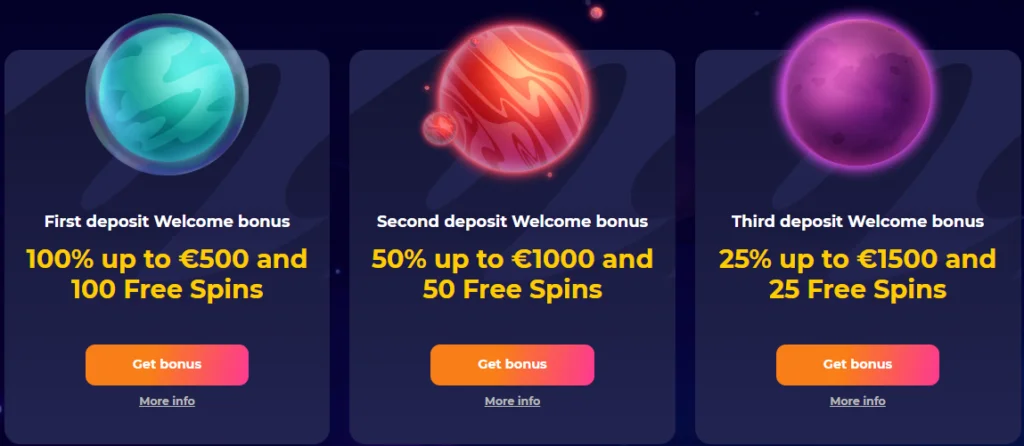Select the Third deposit Welcome bonus heading

point(857,221)
